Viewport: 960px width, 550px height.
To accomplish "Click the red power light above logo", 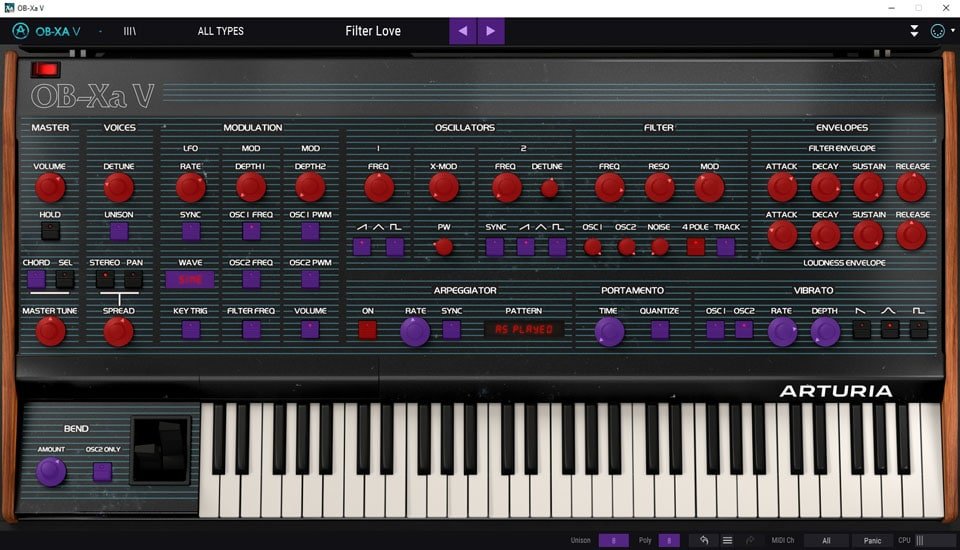I will point(46,69).
